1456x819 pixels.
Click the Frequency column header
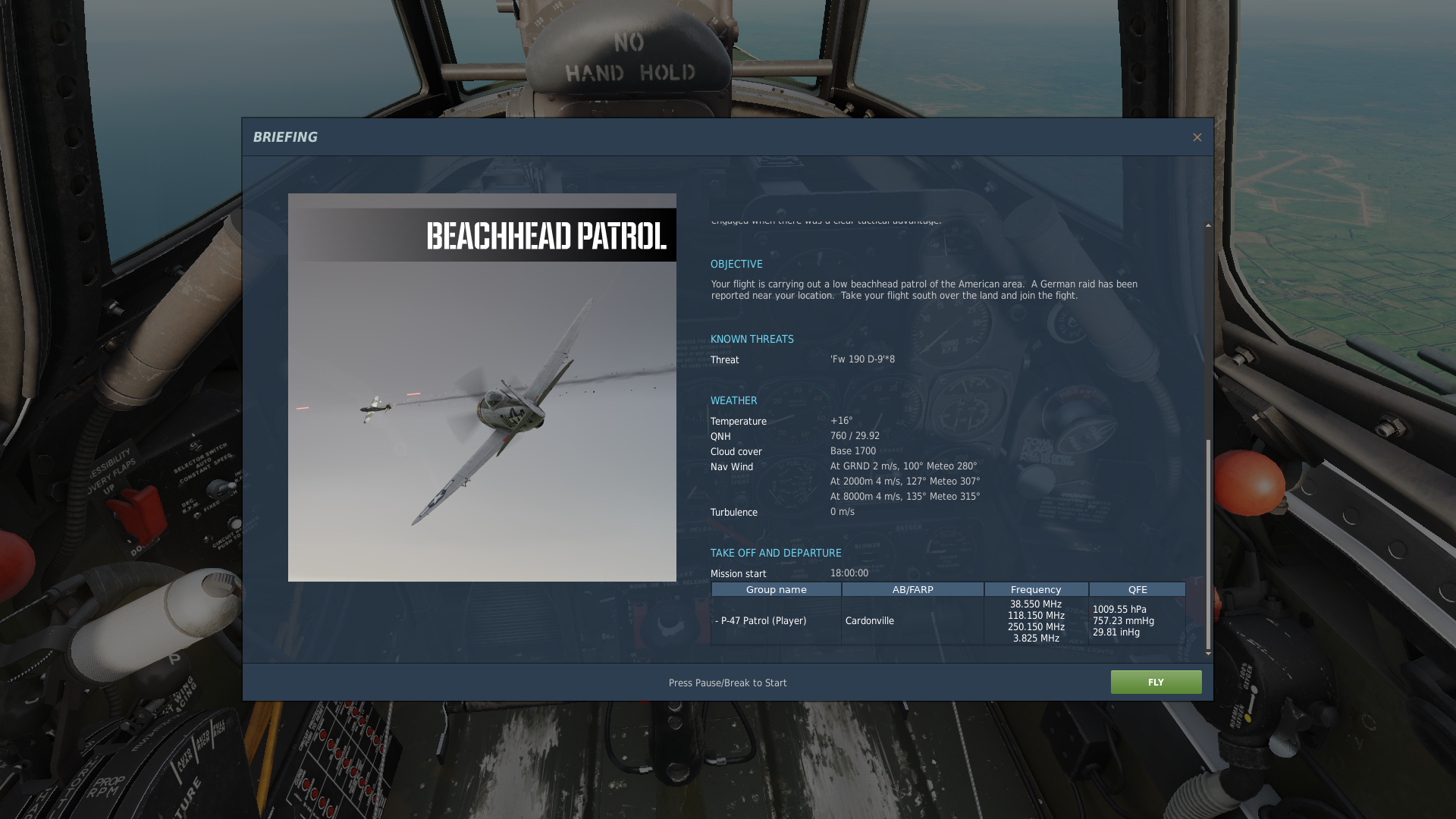[1036, 589]
